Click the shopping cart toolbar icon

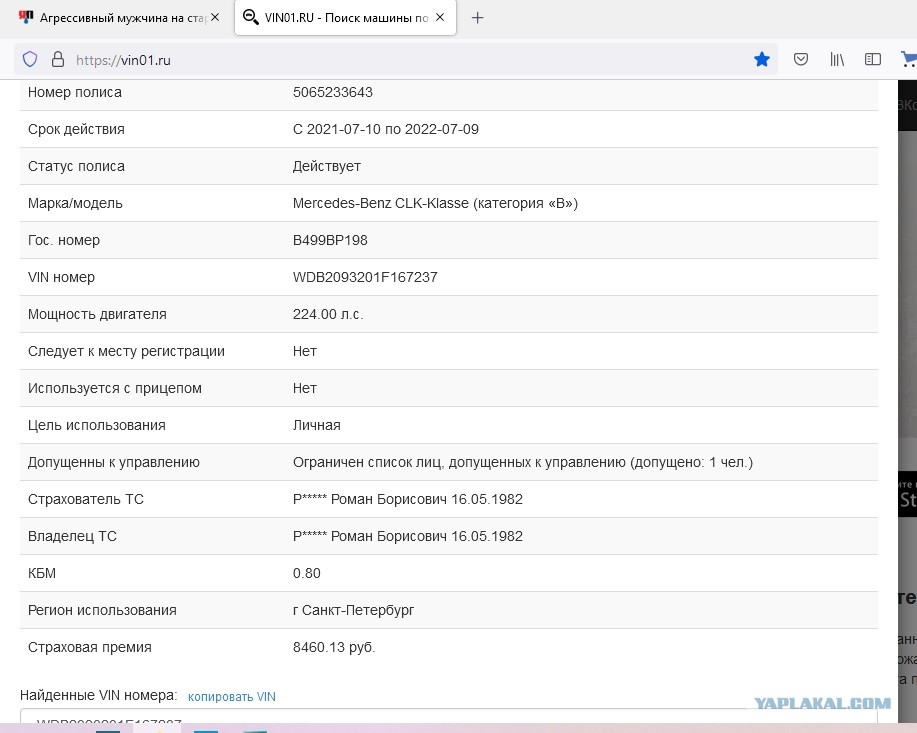coord(909,59)
